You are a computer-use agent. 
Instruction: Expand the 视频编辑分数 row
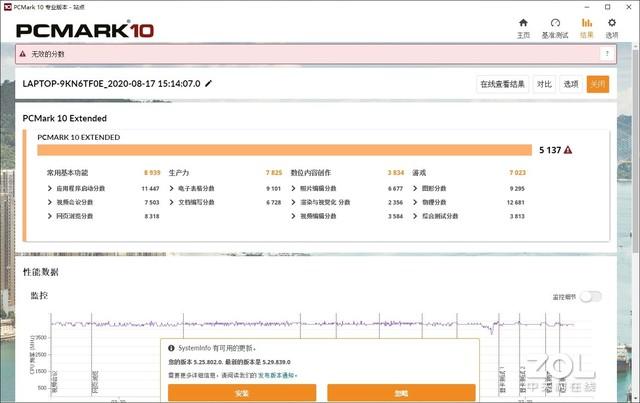click(x=293, y=216)
